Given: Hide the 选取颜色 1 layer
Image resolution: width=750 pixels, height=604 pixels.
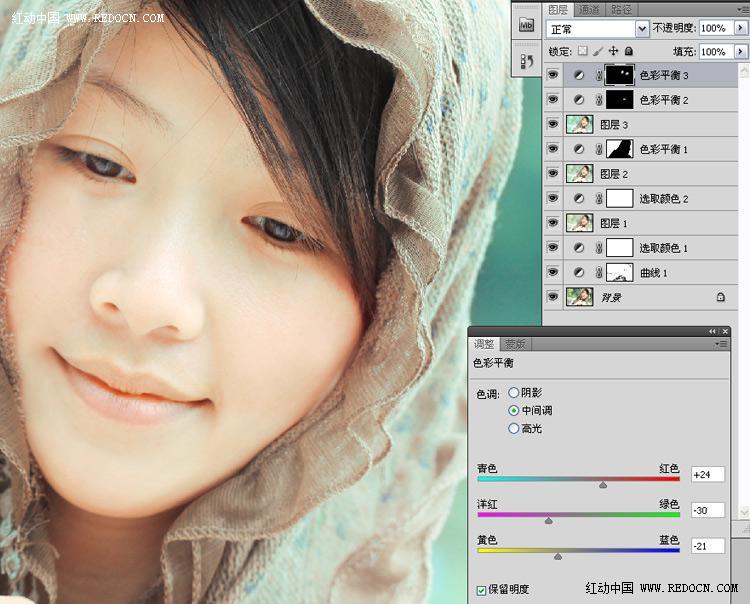Looking at the screenshot, I should click(x=553, y=247).
